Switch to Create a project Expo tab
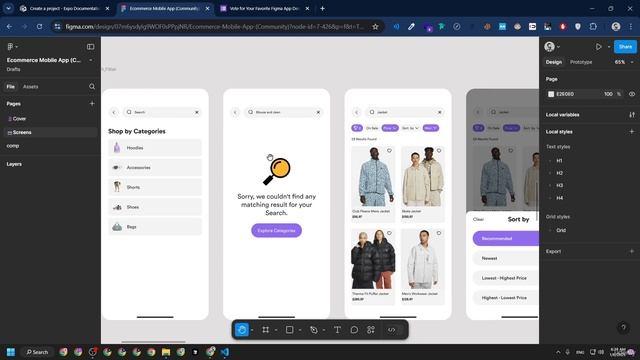 [x=65, y=8]
